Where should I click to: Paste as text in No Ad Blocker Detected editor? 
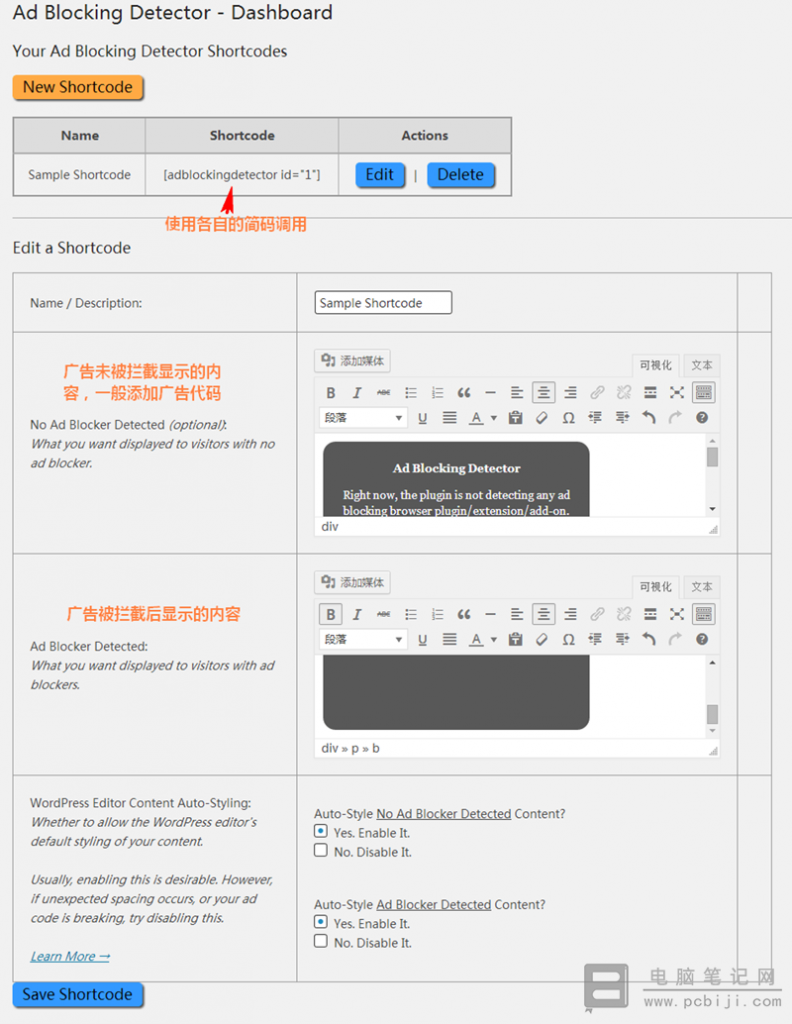(x=516, y=418)
